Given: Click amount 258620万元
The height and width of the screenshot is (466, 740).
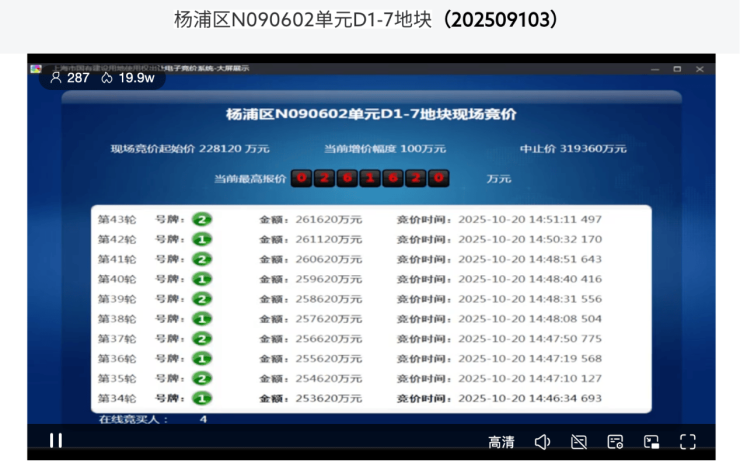Looking at the screenshot, I should (x=329, y=299).
